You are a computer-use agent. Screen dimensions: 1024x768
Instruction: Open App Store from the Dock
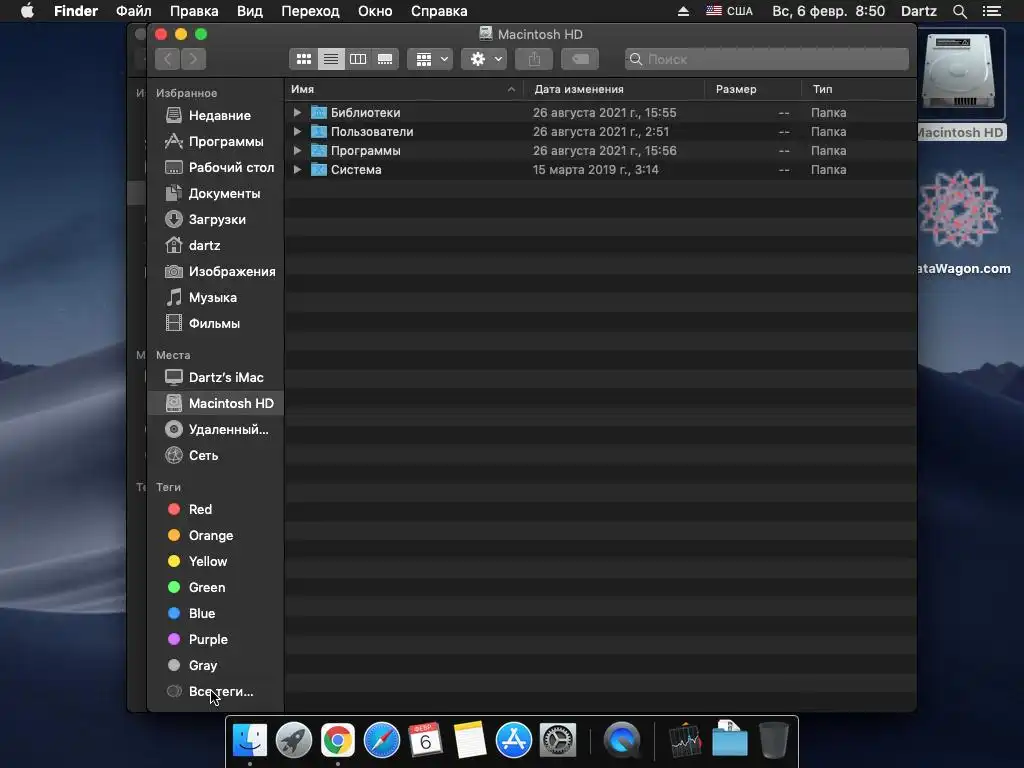click(514, 741)
